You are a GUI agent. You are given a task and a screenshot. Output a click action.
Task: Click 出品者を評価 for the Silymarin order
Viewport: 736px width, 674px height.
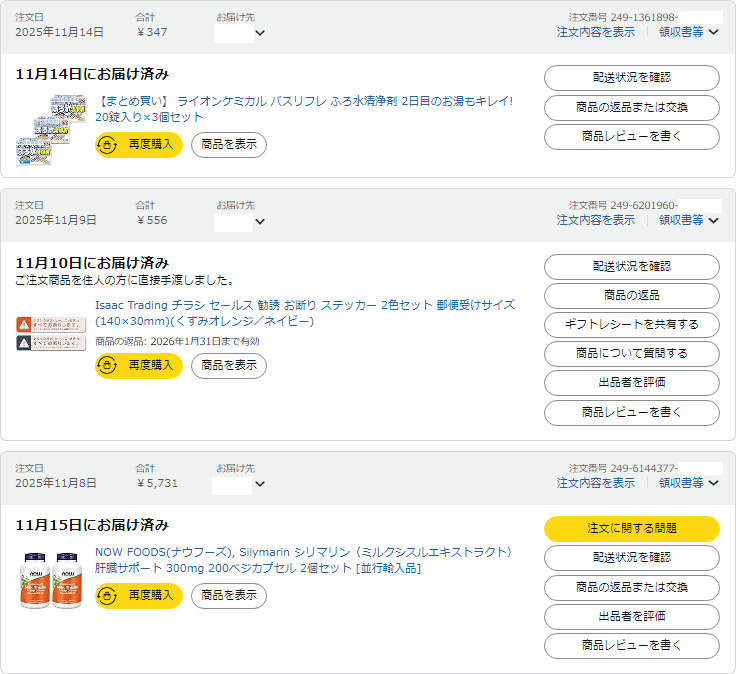[631, 617]
